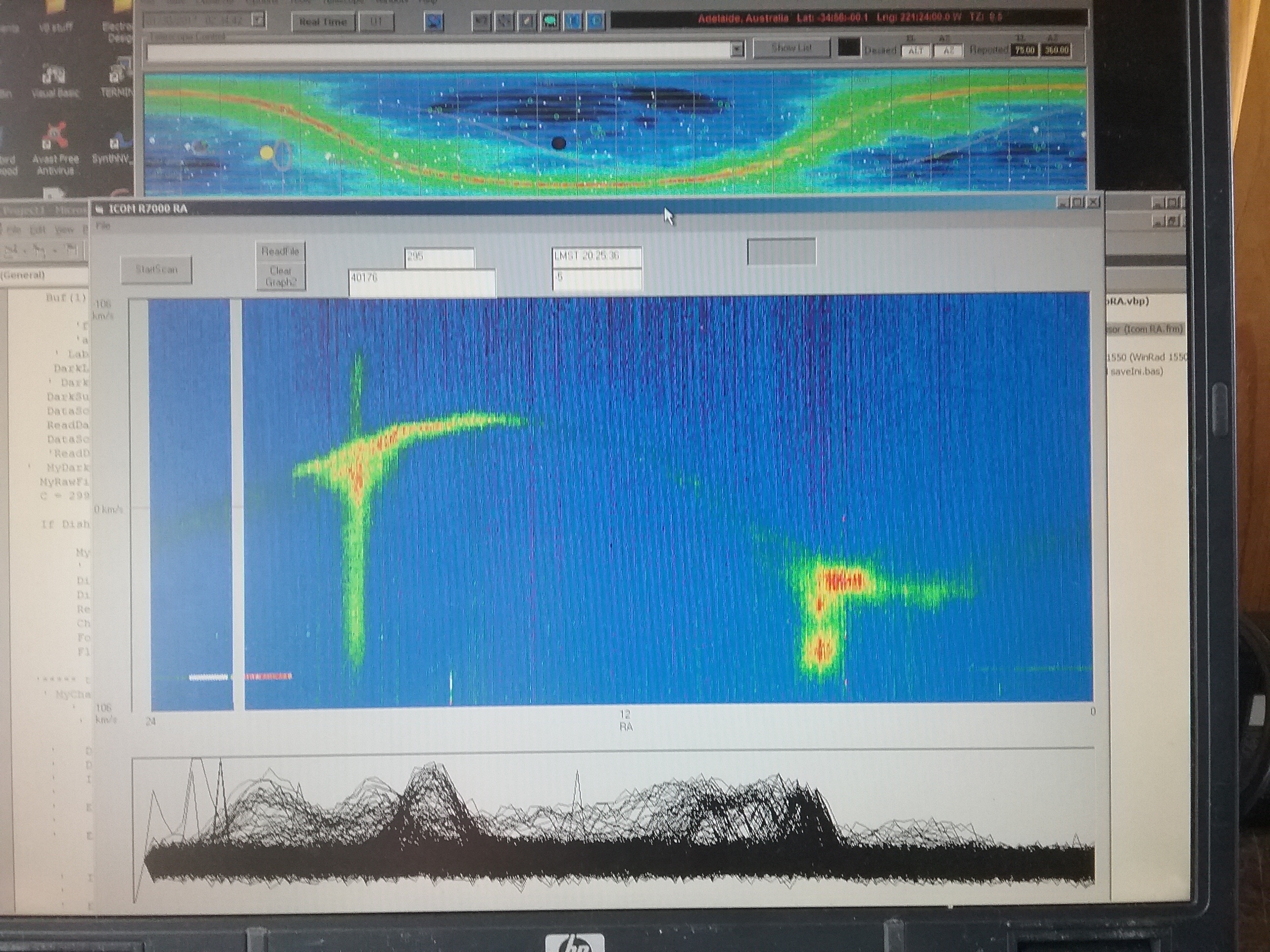Screen dimensions: 1270x952
Task: Click the ReadFile button
Action: [280, 251]
